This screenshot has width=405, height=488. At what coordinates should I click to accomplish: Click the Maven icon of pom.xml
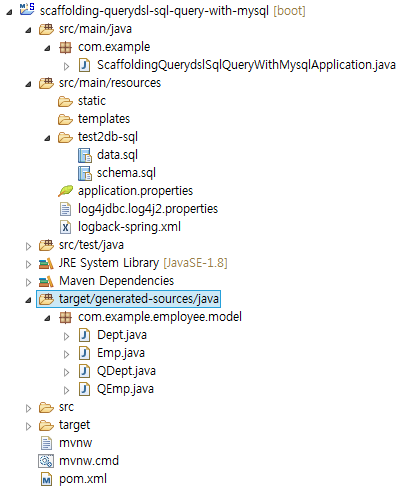pyautogui.click(x=46, y=479)
